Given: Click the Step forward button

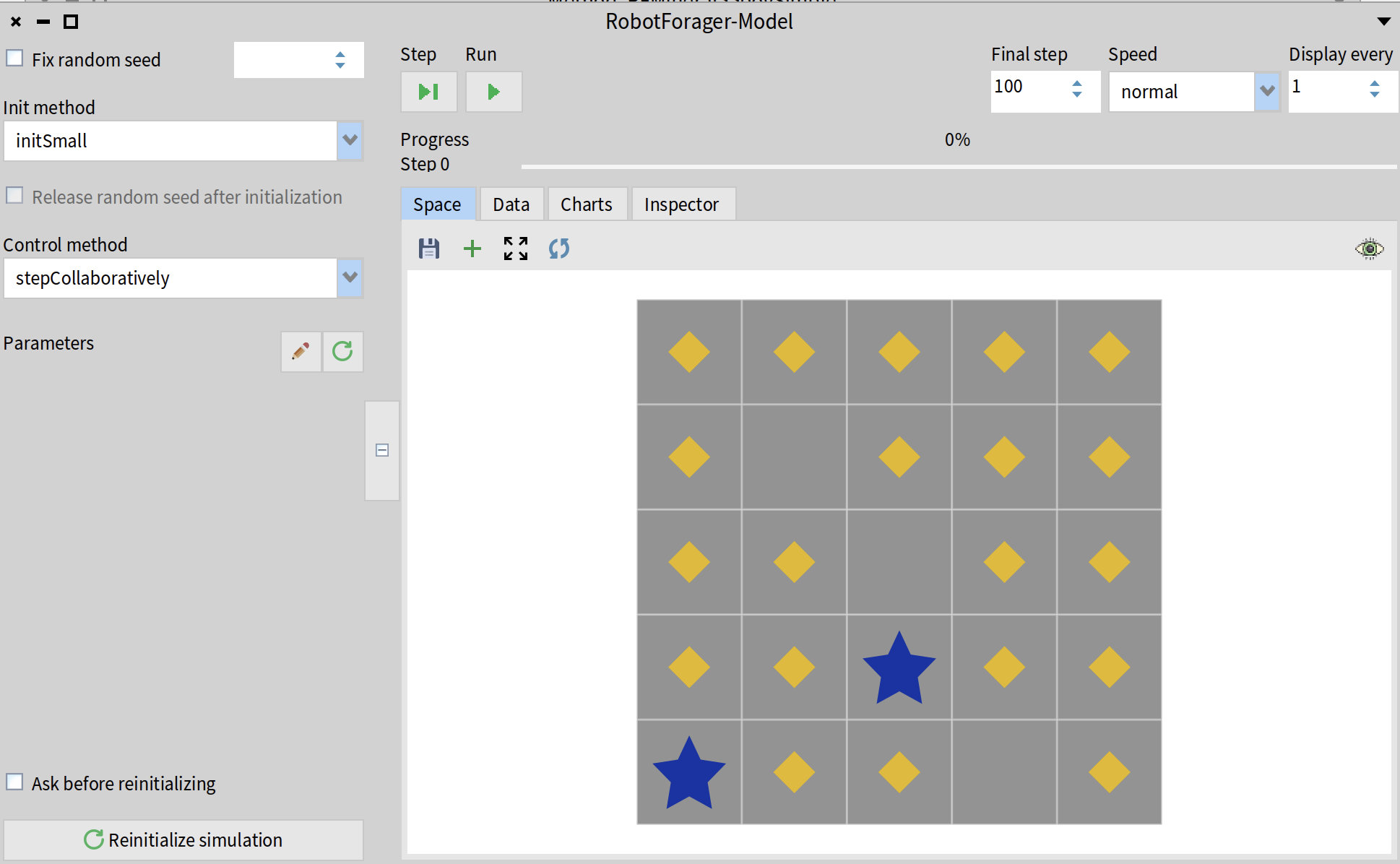Looking at the screenshot, I should point(428,92).
